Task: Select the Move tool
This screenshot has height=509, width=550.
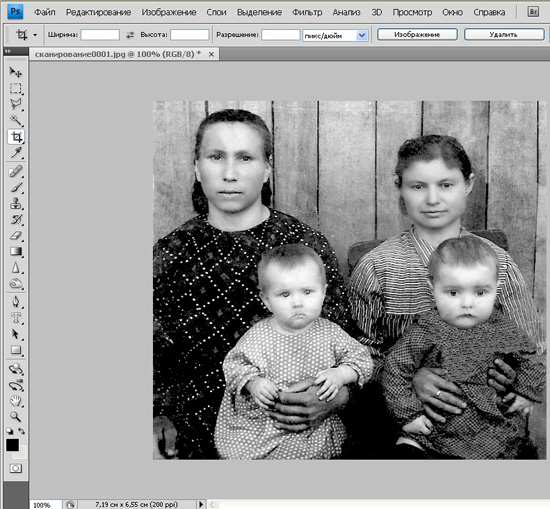Action: [15, 72]
